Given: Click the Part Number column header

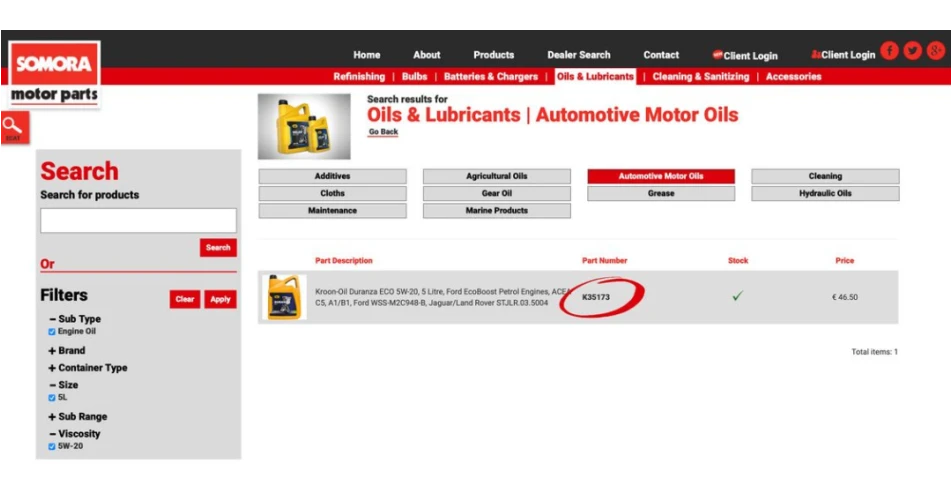Looking at the screenshot, I should coord(604,260).
